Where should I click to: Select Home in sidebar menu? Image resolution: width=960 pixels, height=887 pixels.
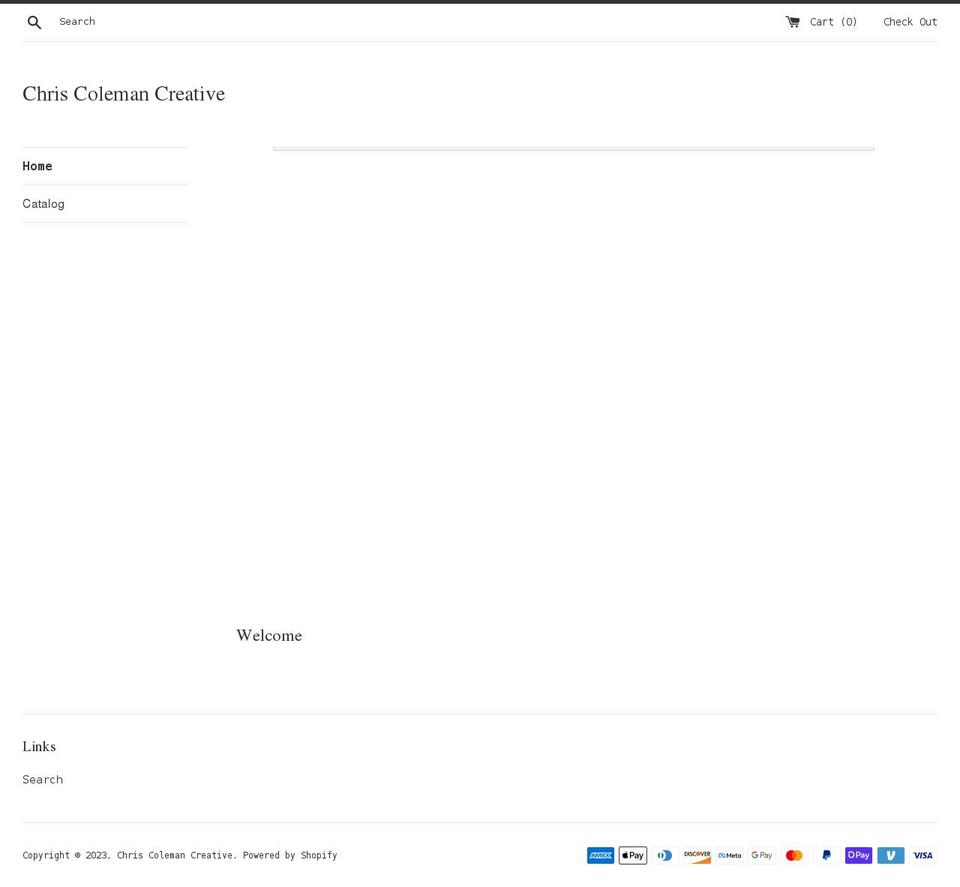click(x=37, y=166)
